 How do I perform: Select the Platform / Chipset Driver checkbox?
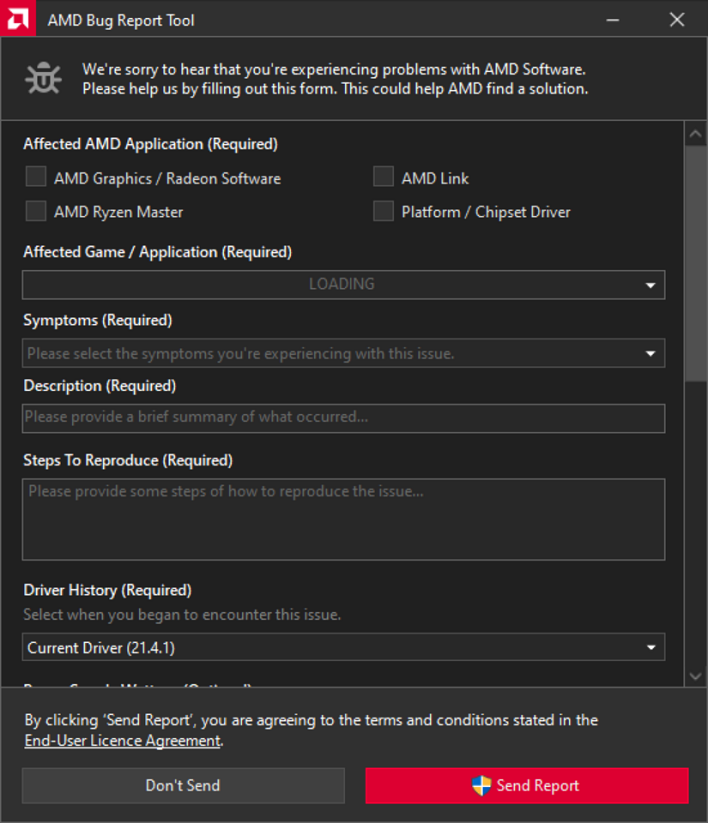point(384,211)
